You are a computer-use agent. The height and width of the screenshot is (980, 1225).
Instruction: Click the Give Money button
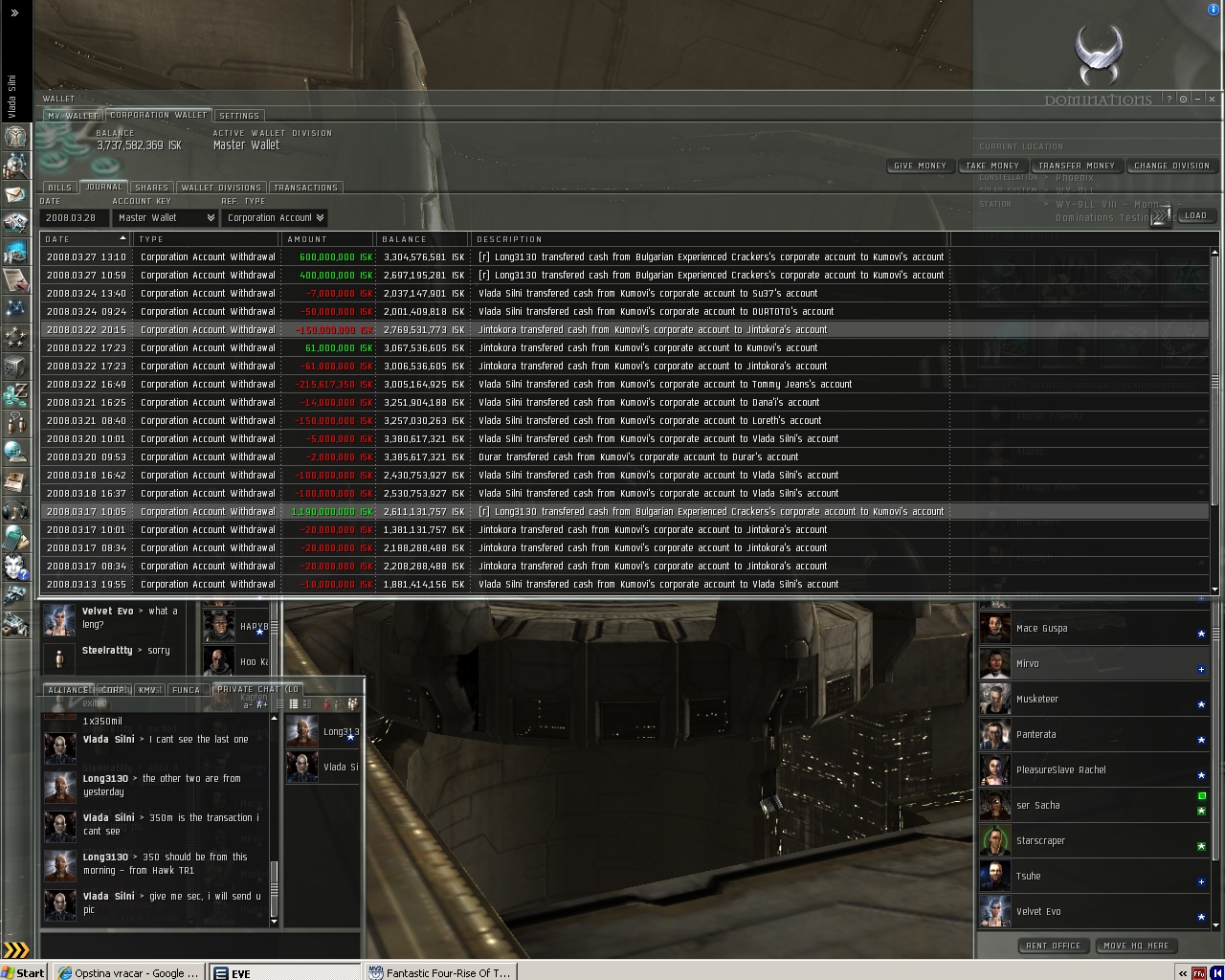[920, 166]
